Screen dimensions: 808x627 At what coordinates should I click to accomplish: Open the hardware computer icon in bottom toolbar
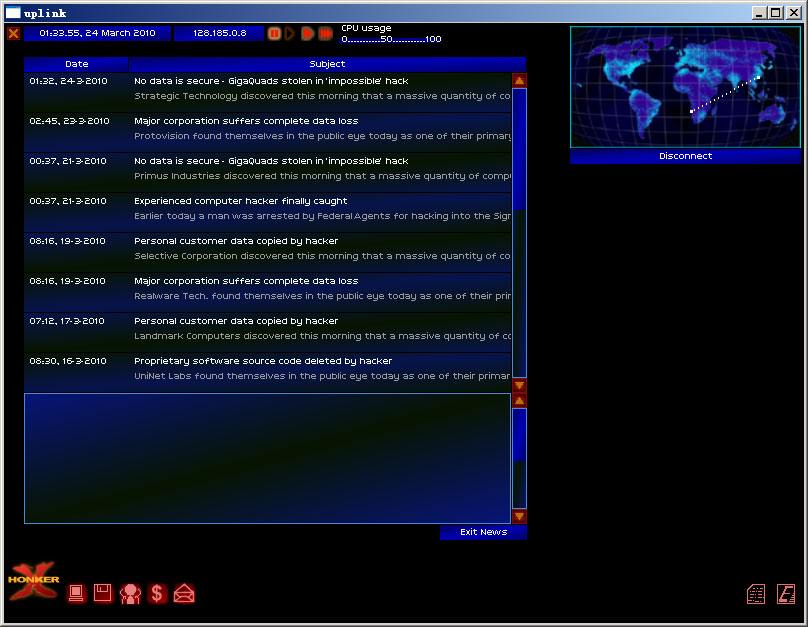[x=76, y=594]
